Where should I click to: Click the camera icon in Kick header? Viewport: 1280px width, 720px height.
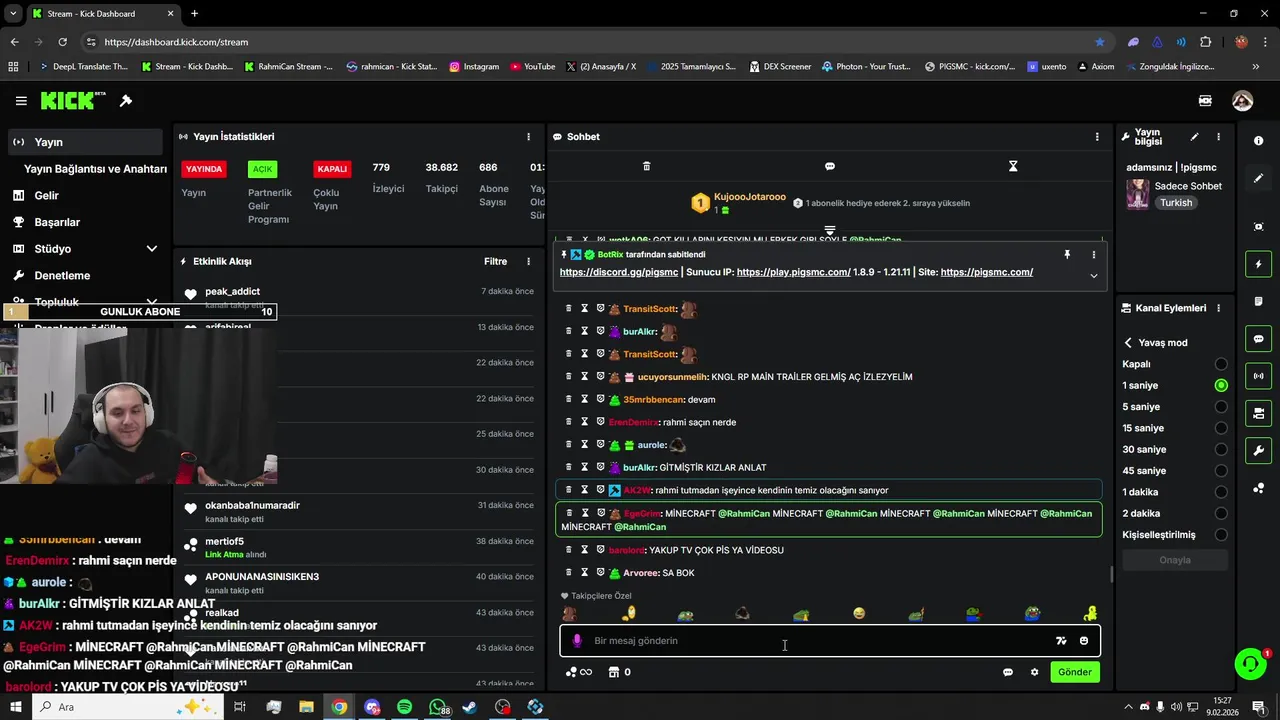1205,101
